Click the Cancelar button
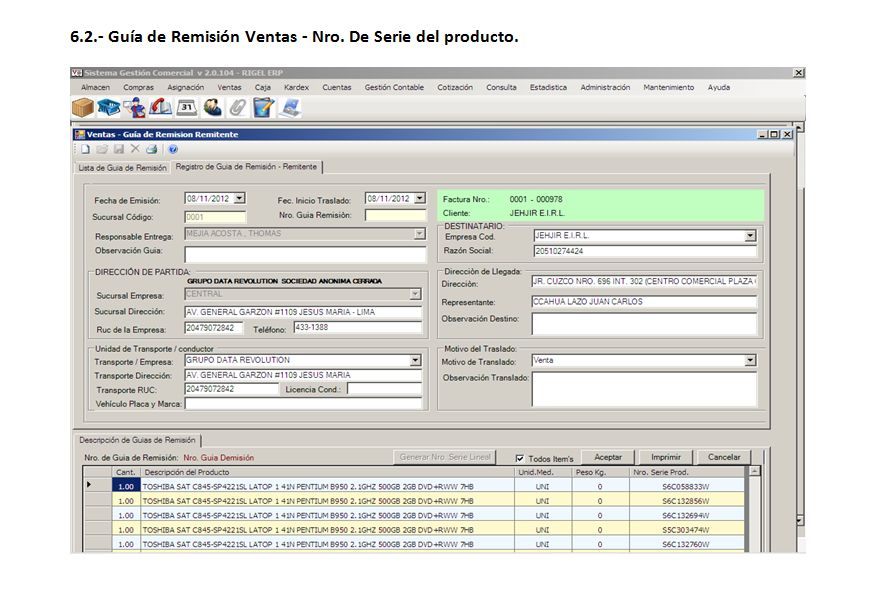The image size is (880, 593). (724, 457)
